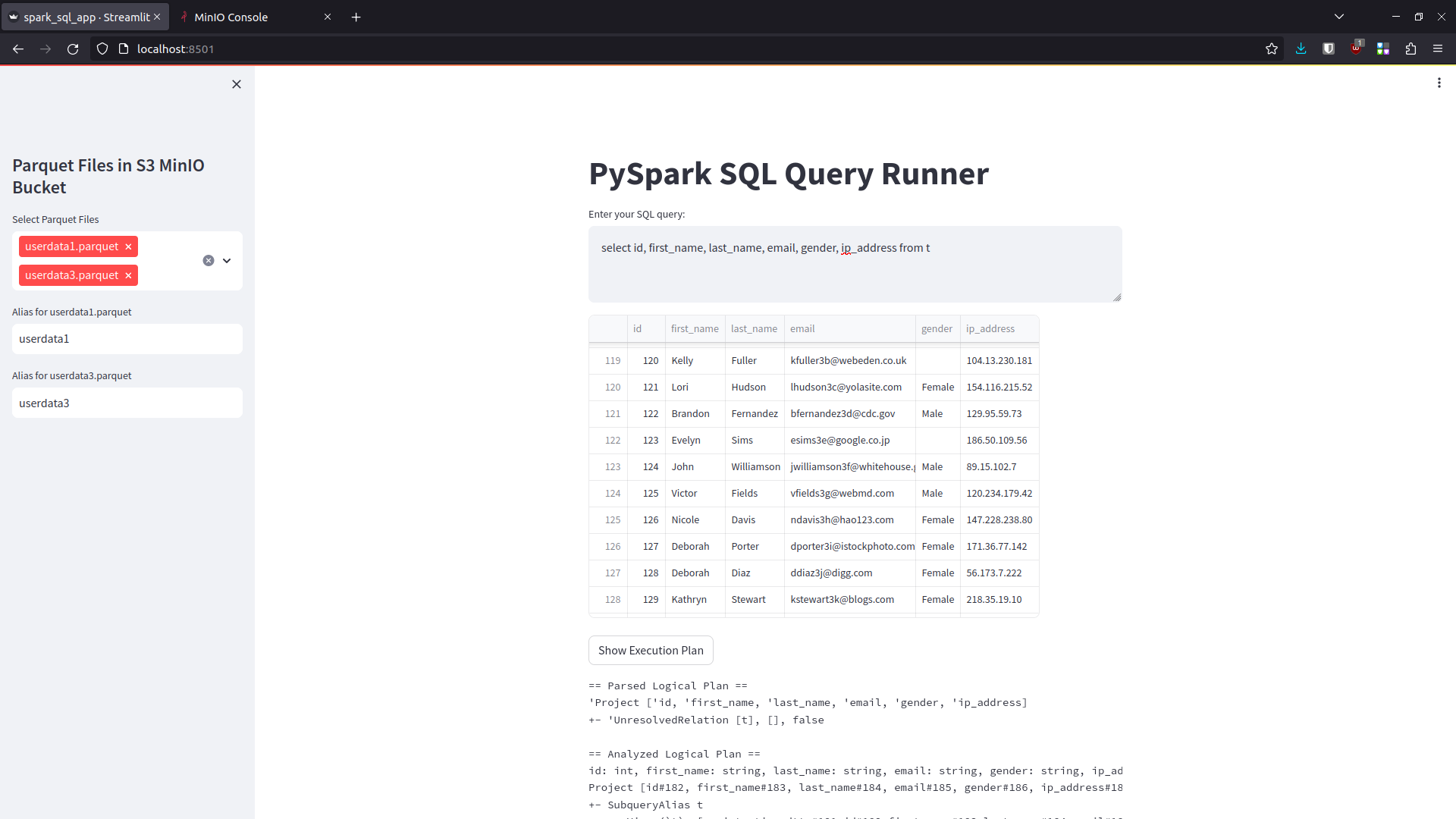Select IP address cell 104.13.230.181
This screenshot has width=1456, height=819.
pos(999,361)
